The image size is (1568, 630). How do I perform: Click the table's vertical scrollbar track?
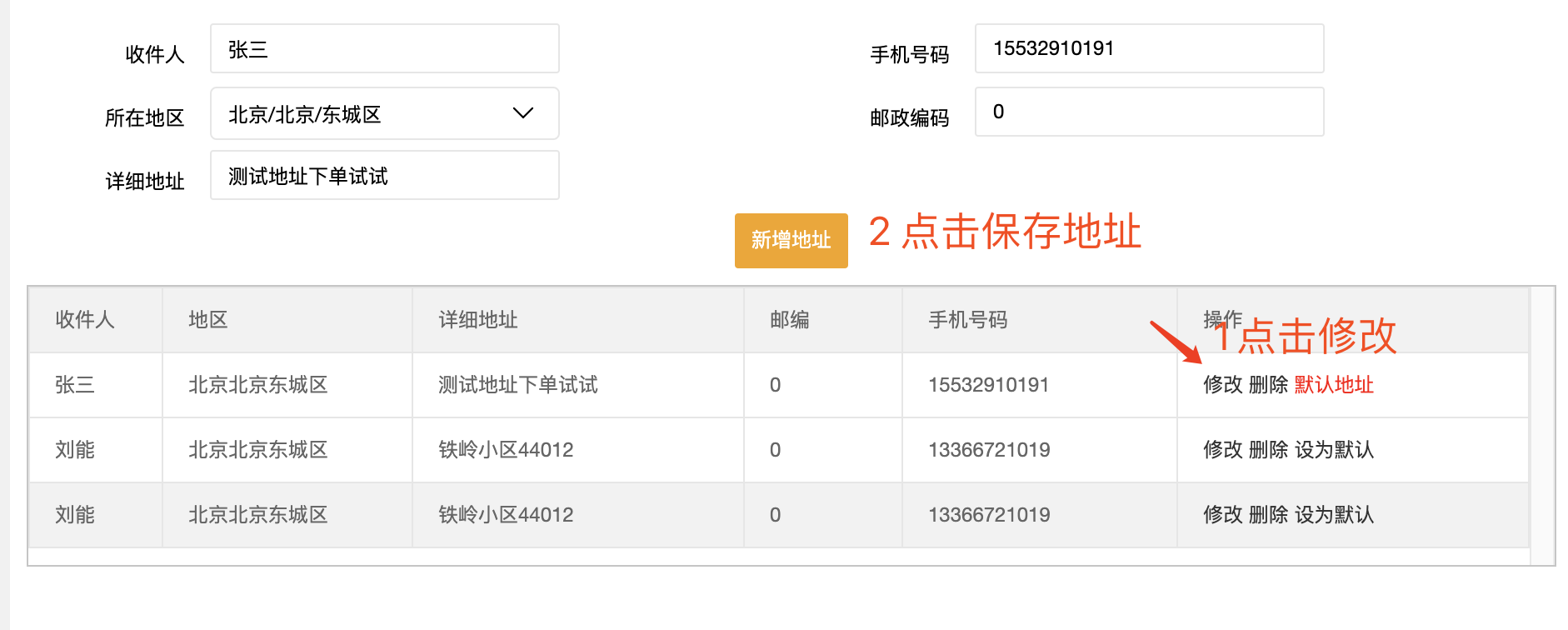tap(1542, 426)
